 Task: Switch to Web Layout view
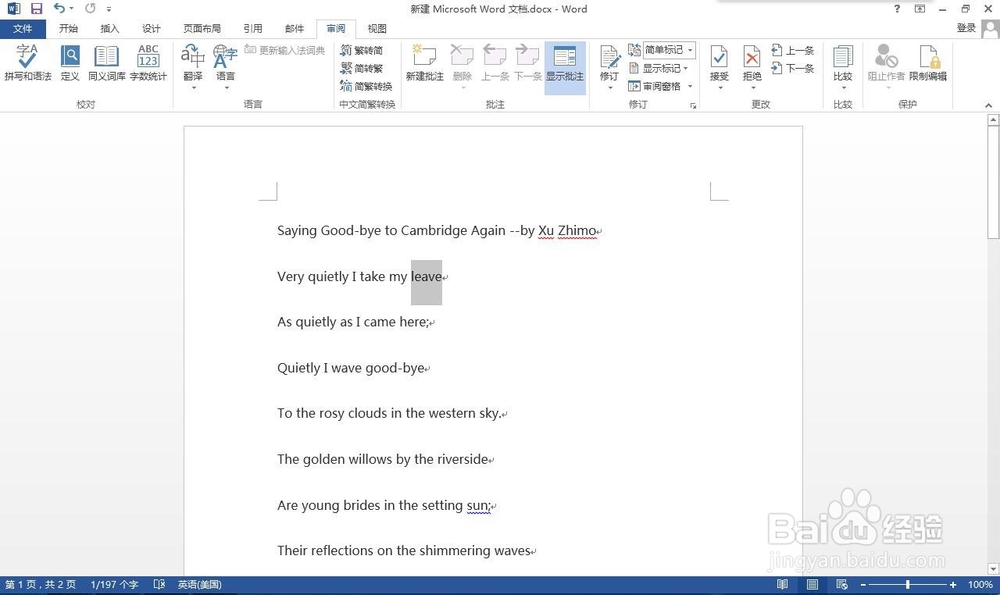pyautogui.click(x=842, y=584)
